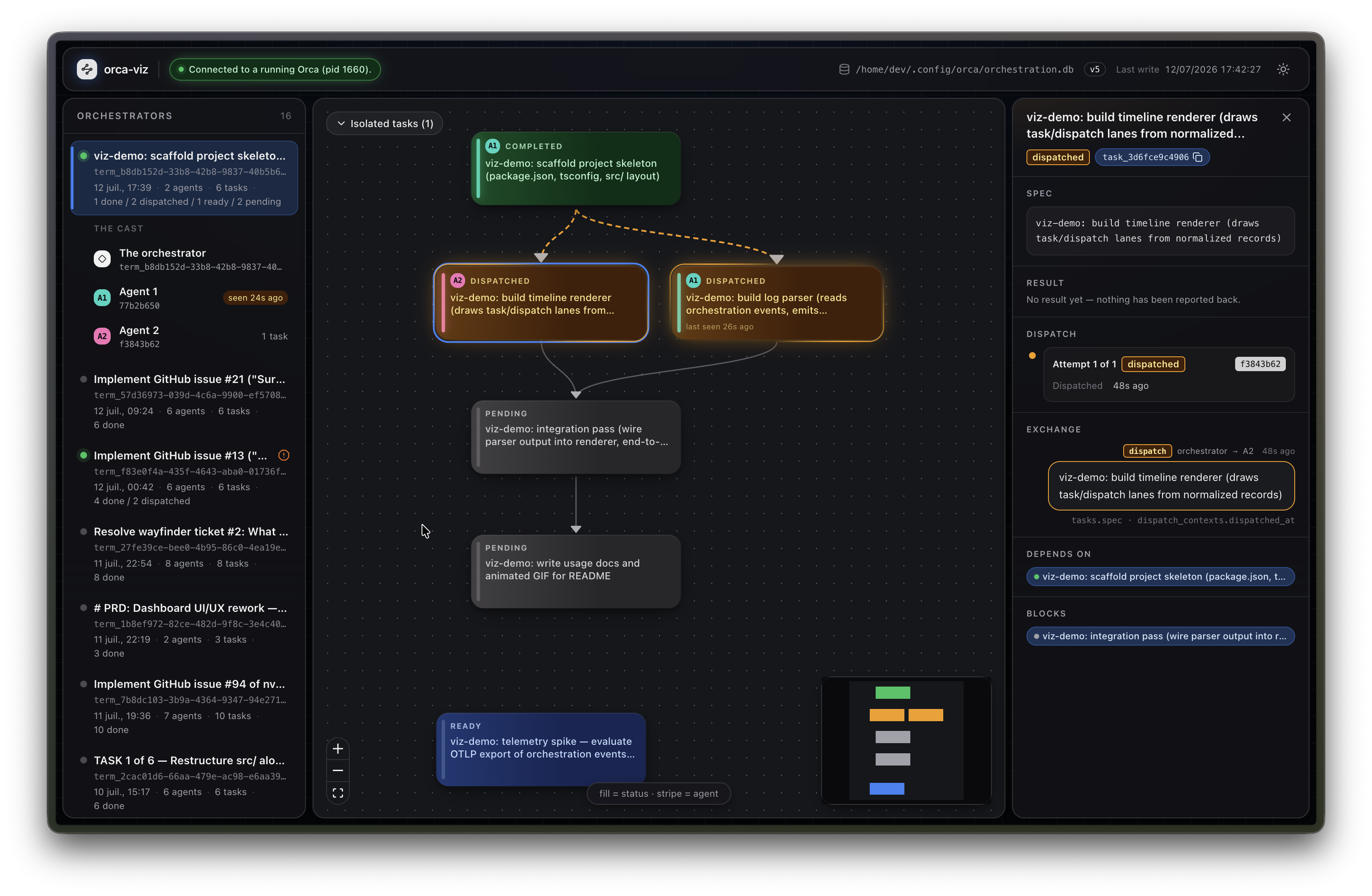This screenshot has width=1372, height=896.
Task: Open Resolve wayfinder ticket #2 orchestrator
Action: pos(185,554)
